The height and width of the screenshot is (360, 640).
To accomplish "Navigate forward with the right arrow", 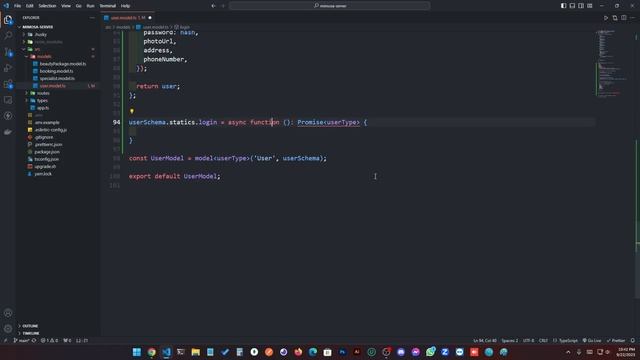I will (223, 6).
